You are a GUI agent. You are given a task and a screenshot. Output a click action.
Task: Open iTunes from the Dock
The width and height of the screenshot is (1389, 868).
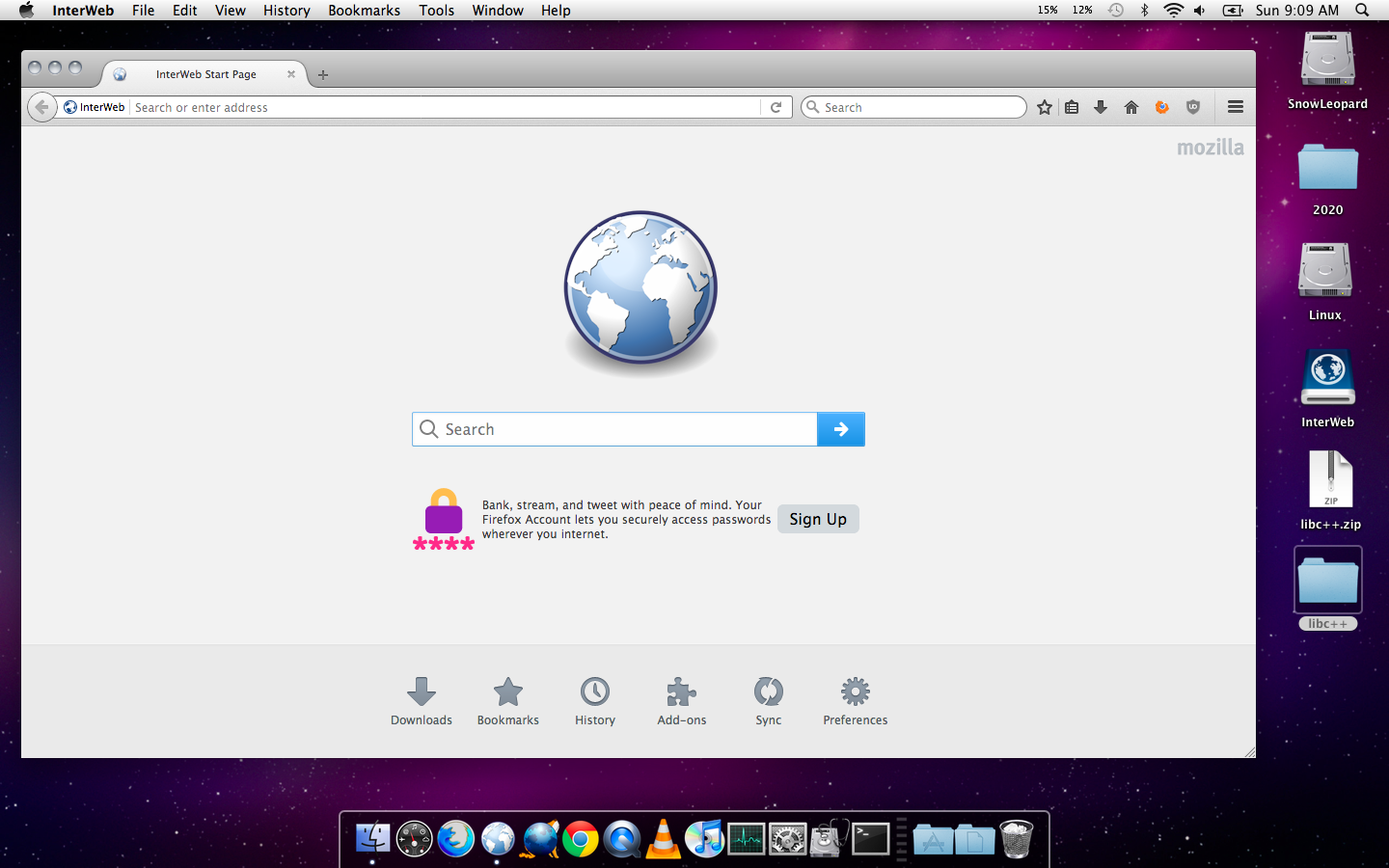[x=705, y=839]
